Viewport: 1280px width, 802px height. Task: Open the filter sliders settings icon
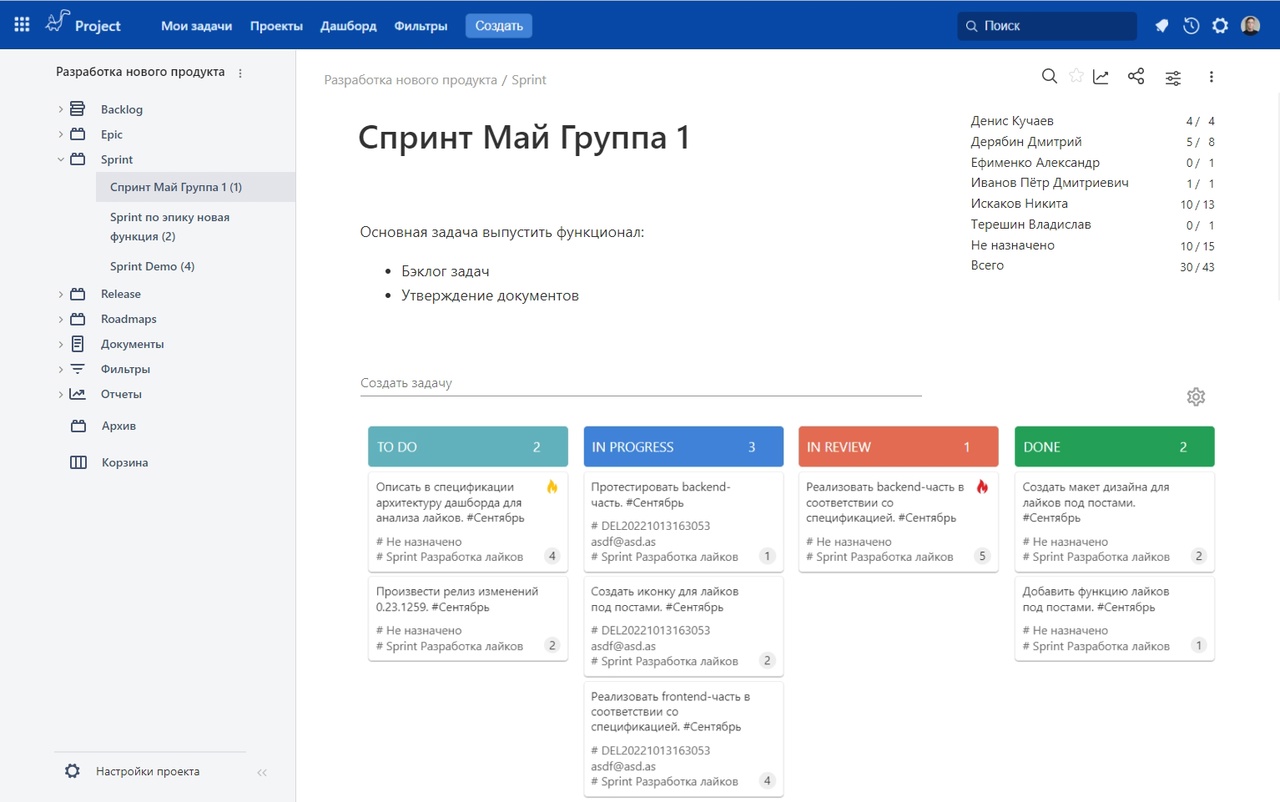coord(1173,77)
